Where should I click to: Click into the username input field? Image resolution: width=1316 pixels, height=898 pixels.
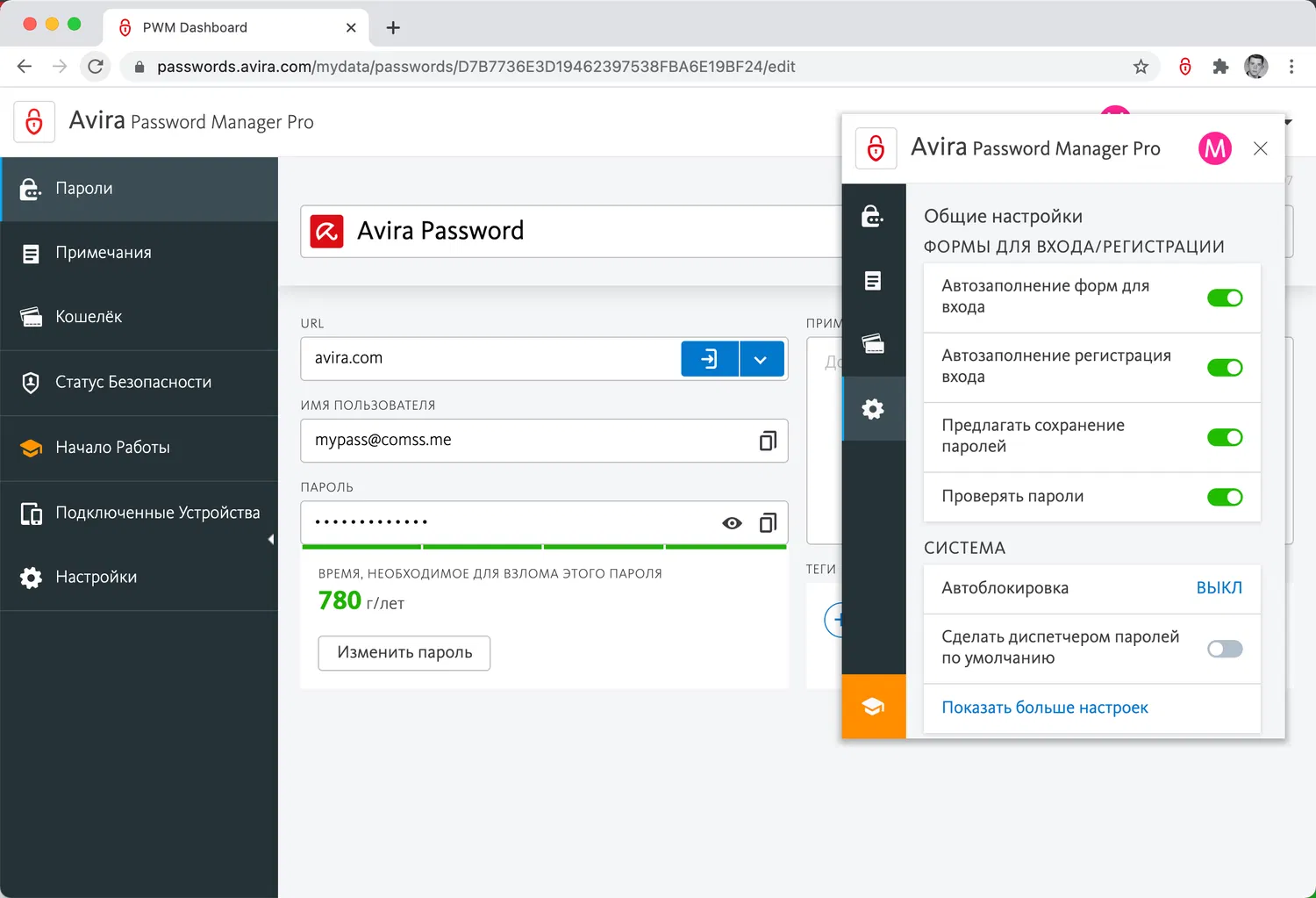tap(526, 441)
